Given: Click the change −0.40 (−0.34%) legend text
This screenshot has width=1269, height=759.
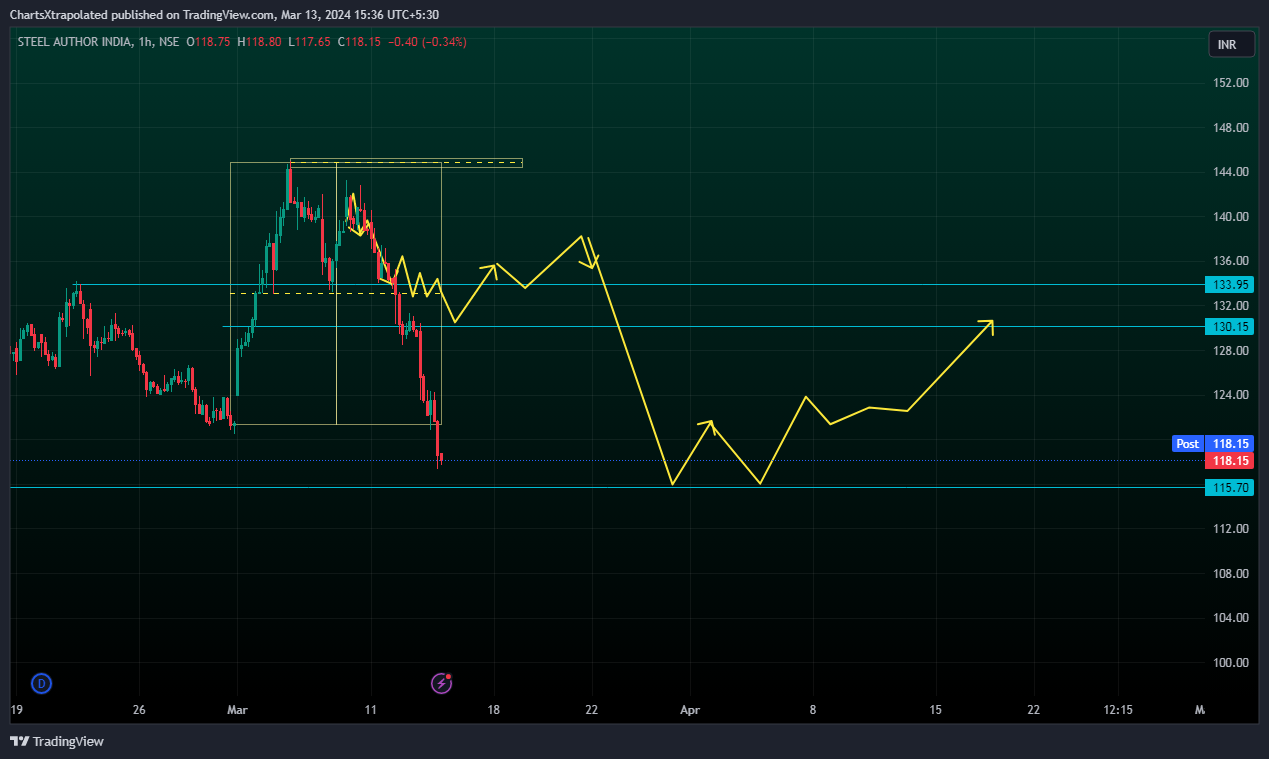Looking at the screenshot, I should click(x=427, y=42).
